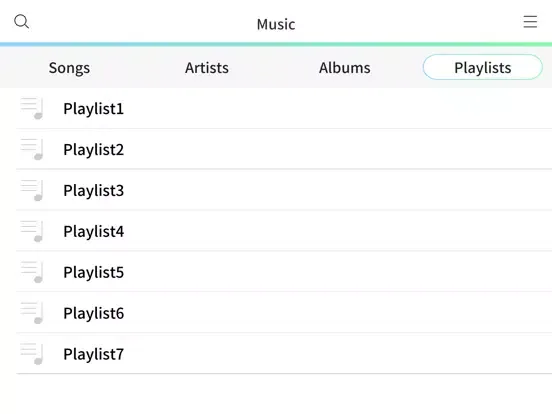Open the search magnifier icon
The width and height of the screenshot is (552, 414).
[x=21, y=21]
